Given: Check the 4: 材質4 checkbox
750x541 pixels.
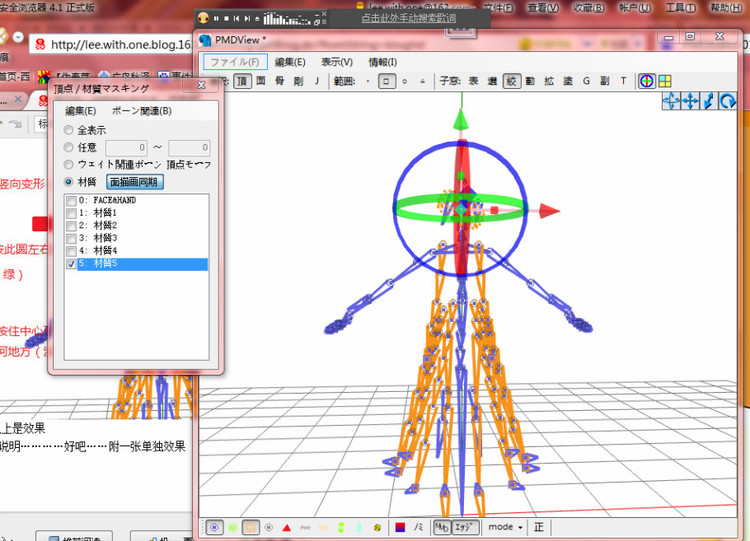Looking at the screenshot, I should pos(71,251).
